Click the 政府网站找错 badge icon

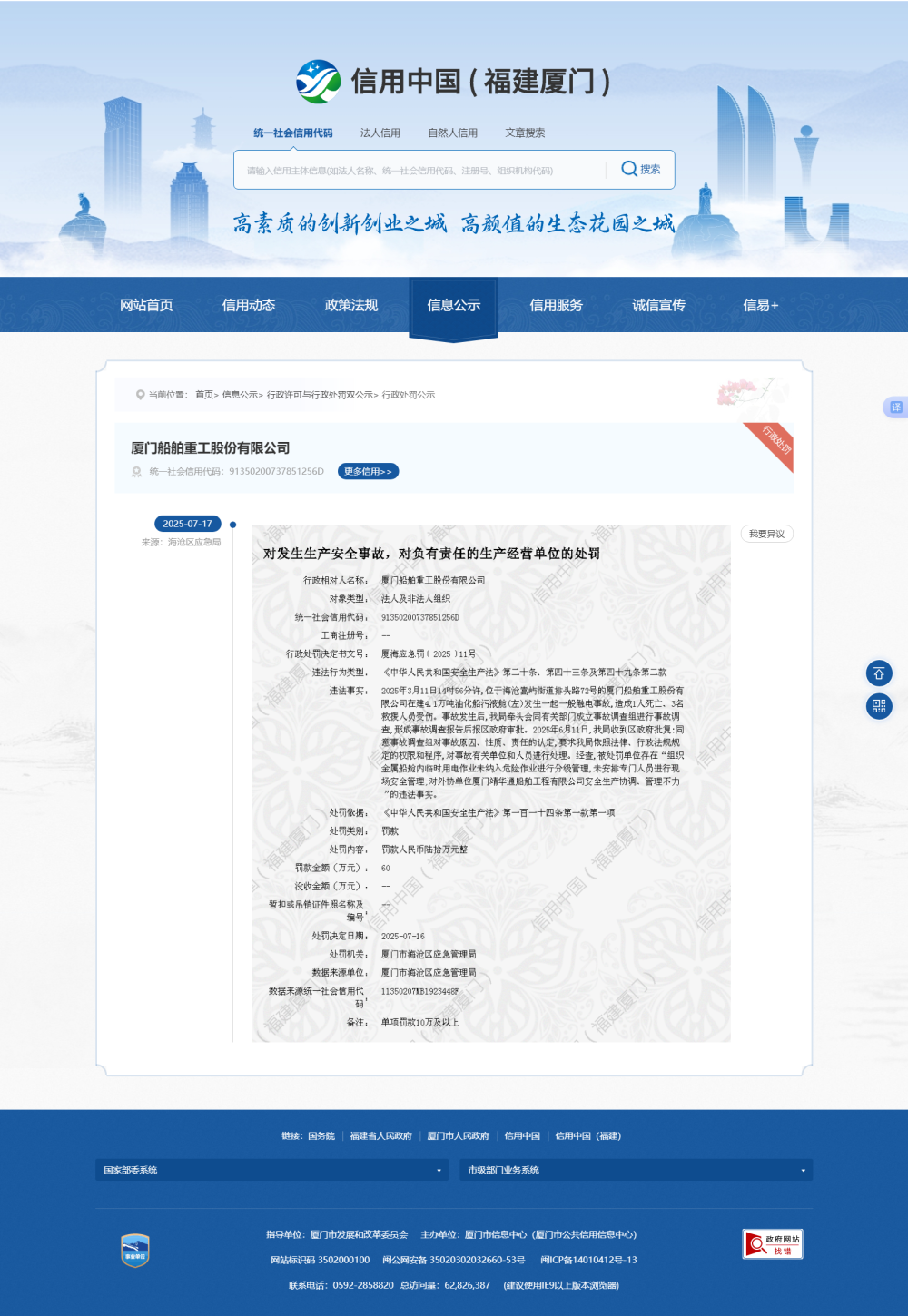pos(773,1243)
